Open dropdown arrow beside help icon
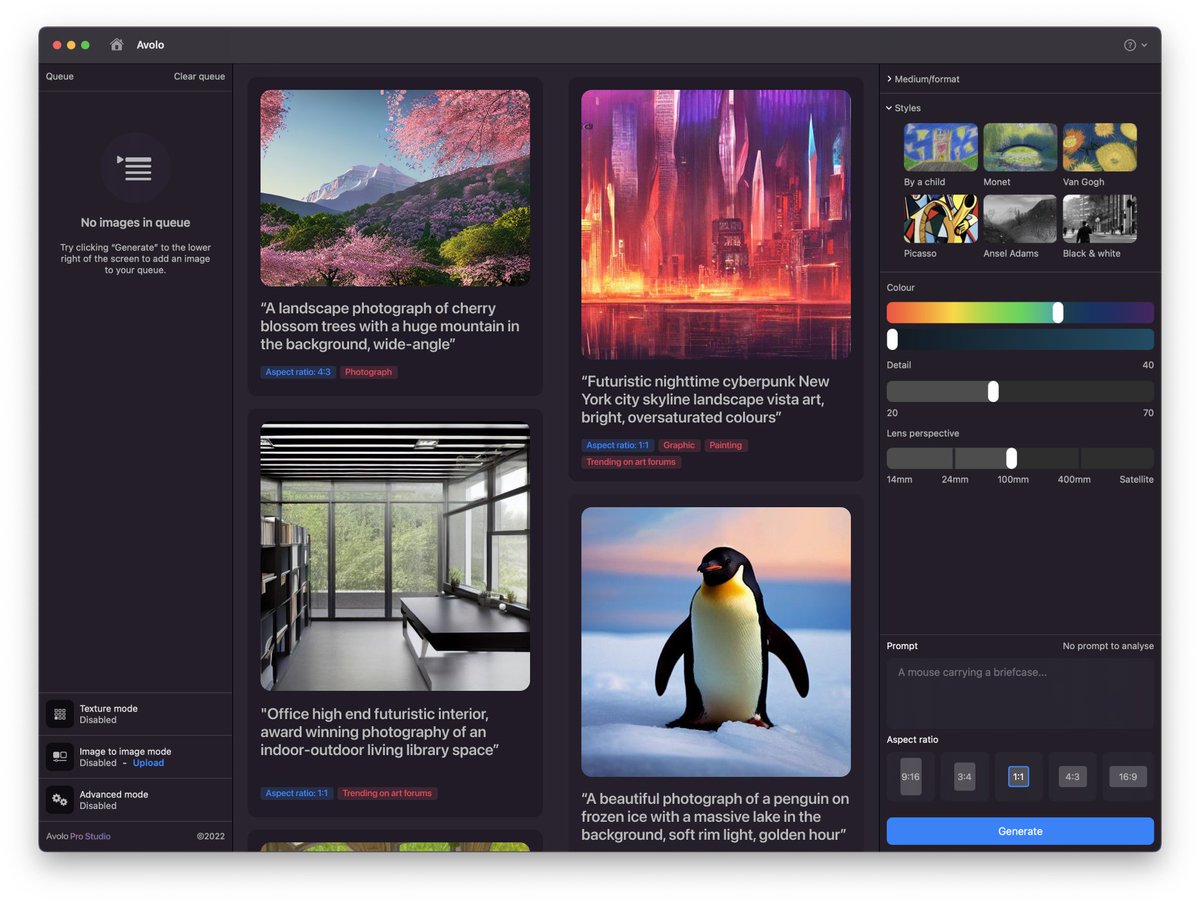 1144,45
